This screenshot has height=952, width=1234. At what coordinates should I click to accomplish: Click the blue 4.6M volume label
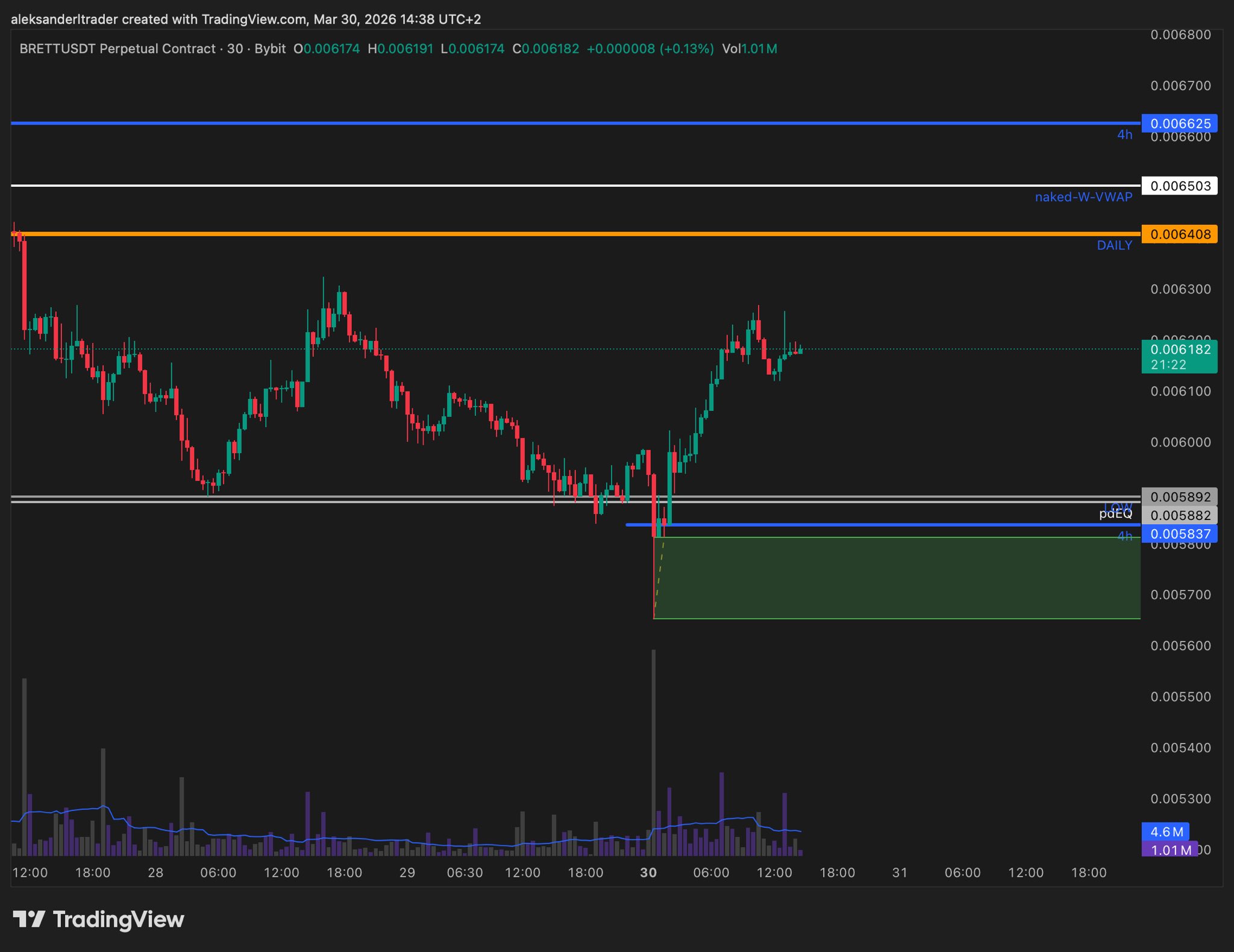click(1166, 831)
